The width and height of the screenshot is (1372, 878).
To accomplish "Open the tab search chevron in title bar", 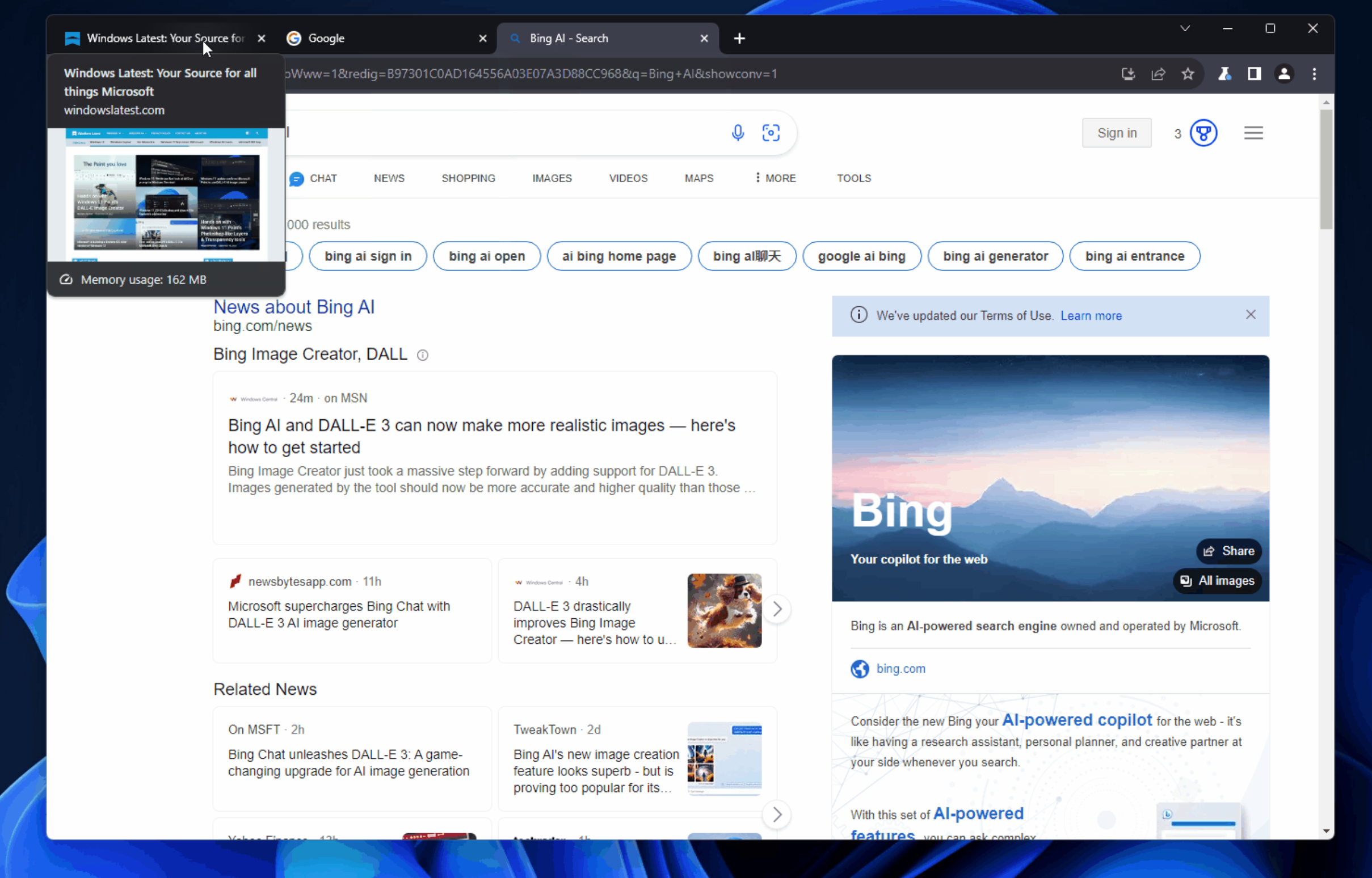I will (x=1184, y=28).
